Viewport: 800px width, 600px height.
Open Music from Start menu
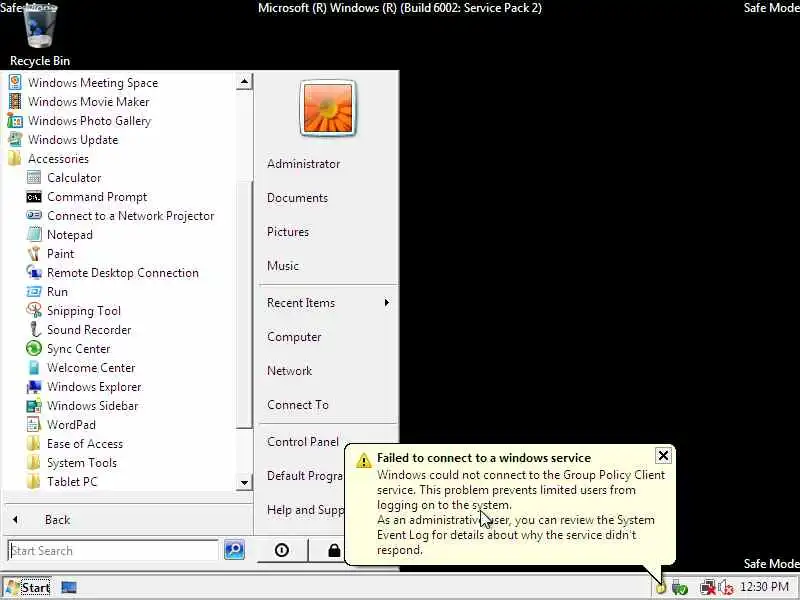tap(283, 266)
